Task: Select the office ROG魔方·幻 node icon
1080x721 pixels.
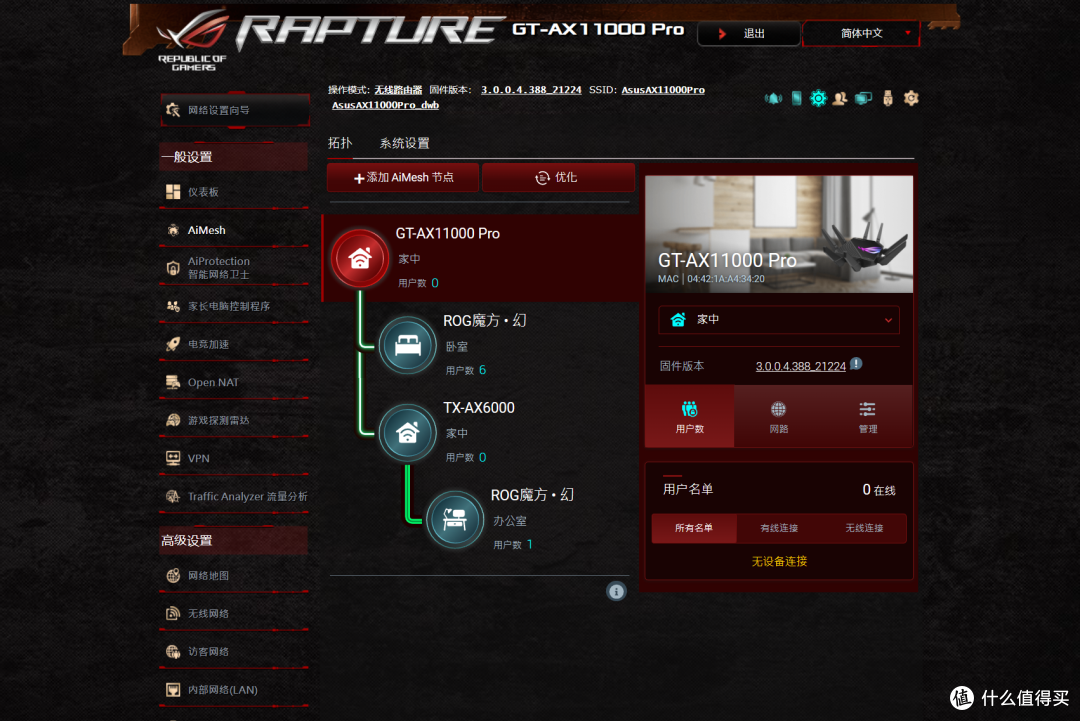Action: pos(455,519)
